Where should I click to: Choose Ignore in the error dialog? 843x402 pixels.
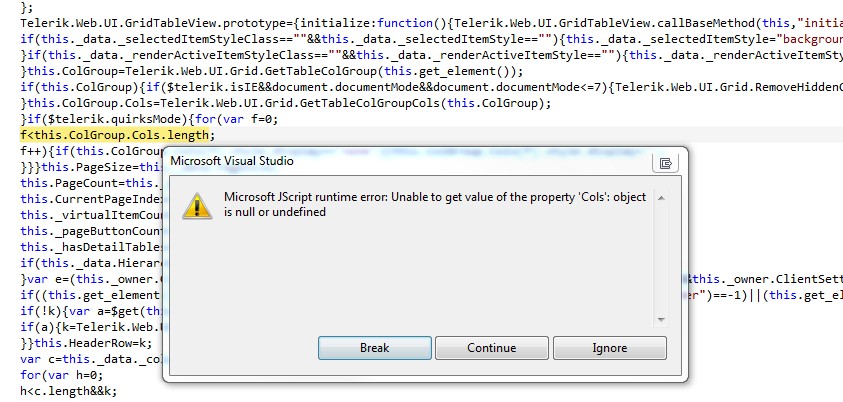609,348
